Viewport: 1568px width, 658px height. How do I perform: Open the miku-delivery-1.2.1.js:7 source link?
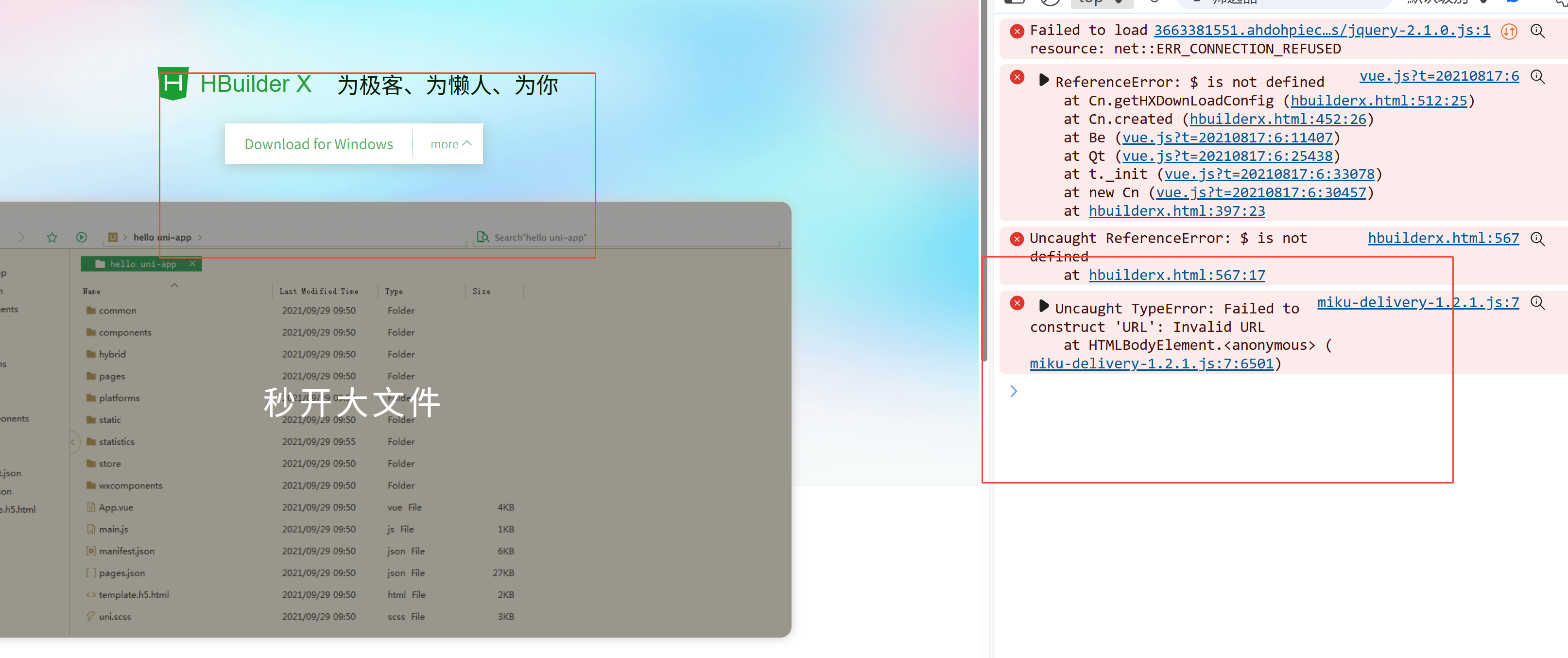[x=1418, y=303]
